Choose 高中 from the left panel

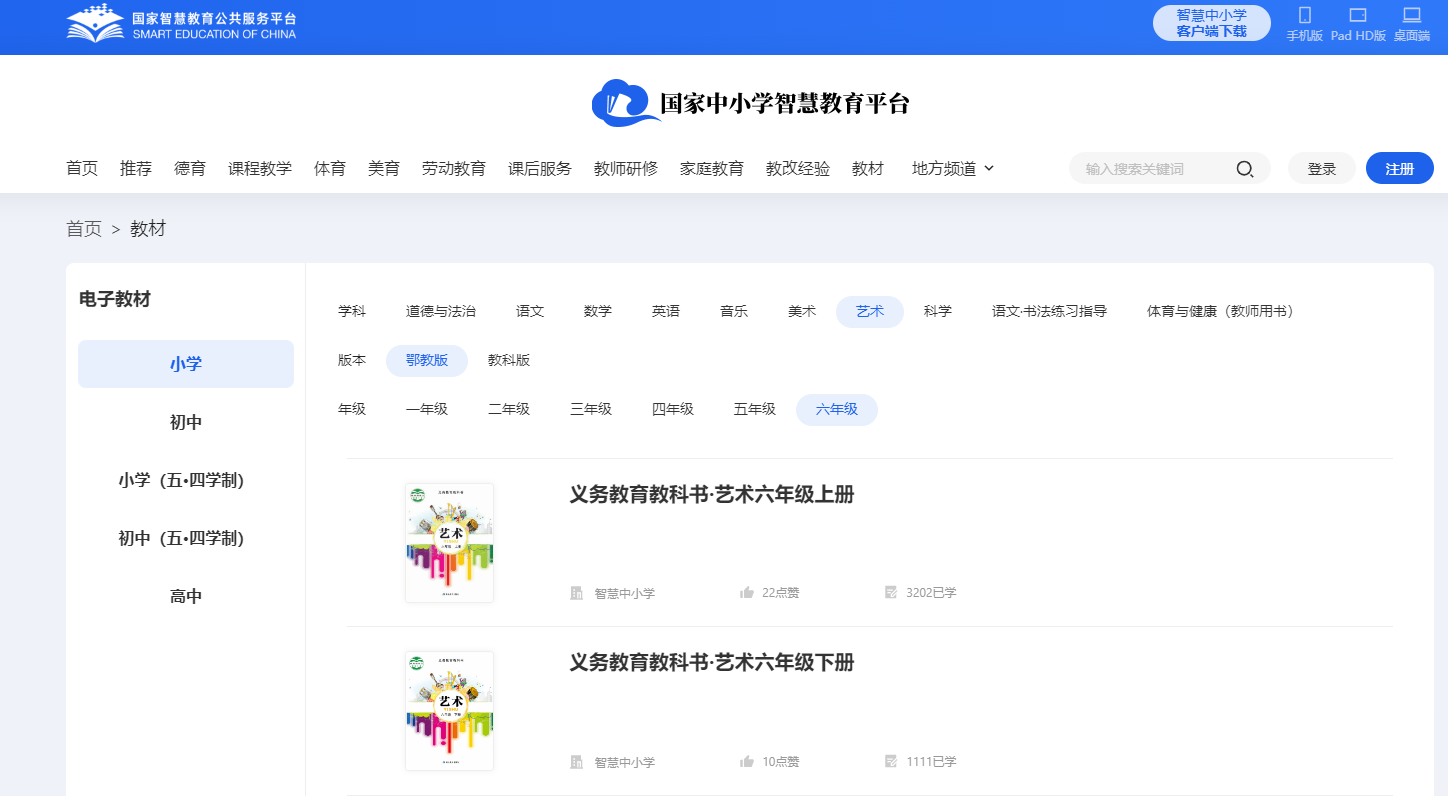pos(186,595)
